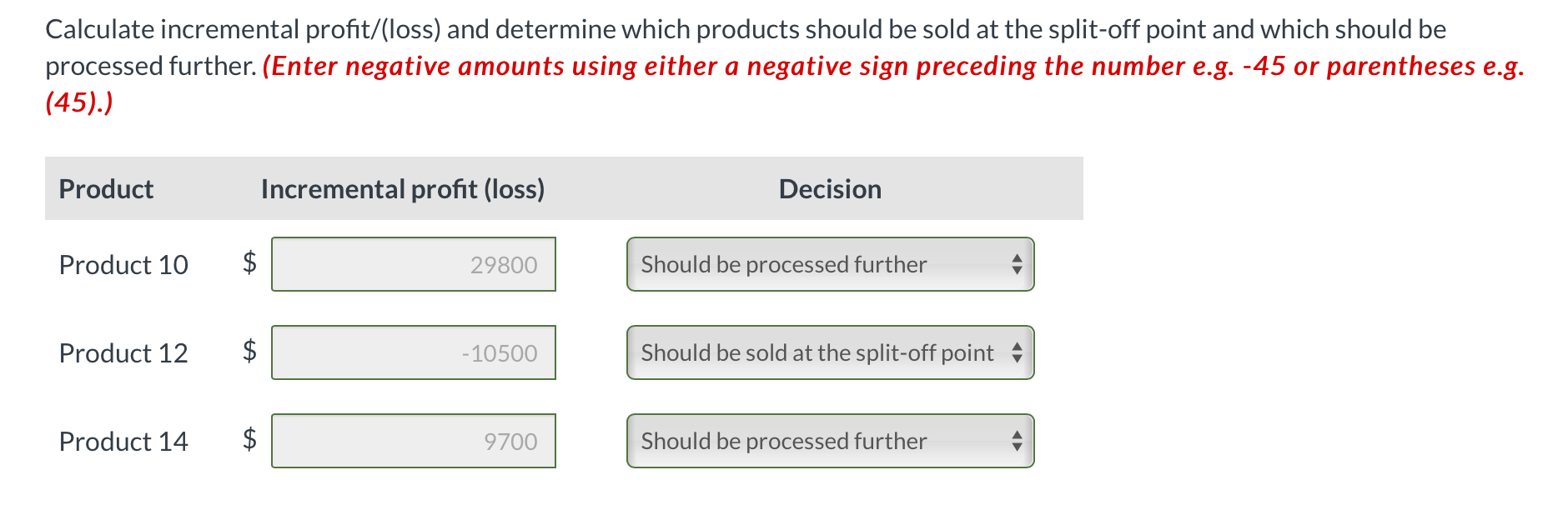Click the dollar sign beside Product 10
Screen dimensions: 1568x520
coord(248,264)
